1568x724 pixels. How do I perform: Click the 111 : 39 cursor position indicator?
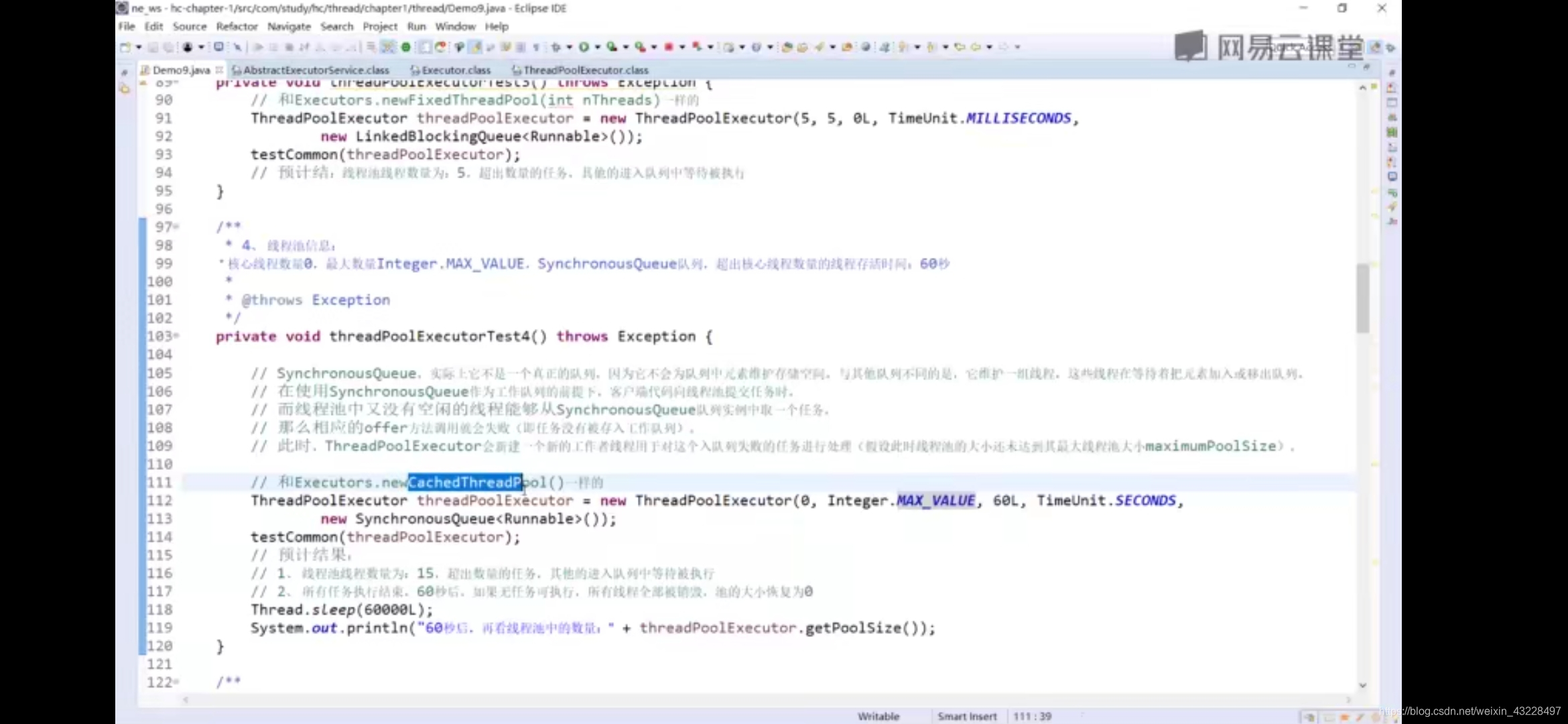pos(1032,716)
